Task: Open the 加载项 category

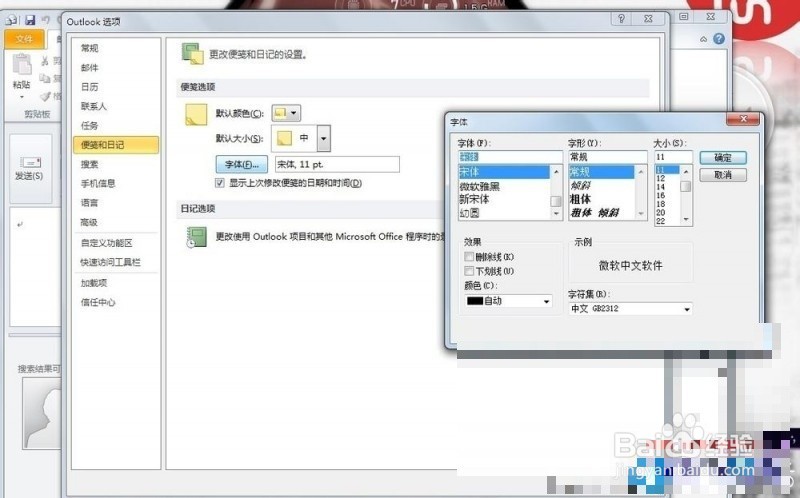Action: [x=94, y=283]
